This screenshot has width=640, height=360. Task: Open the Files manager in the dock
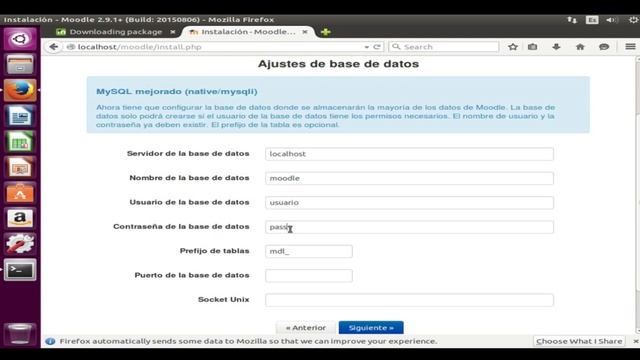20,65
